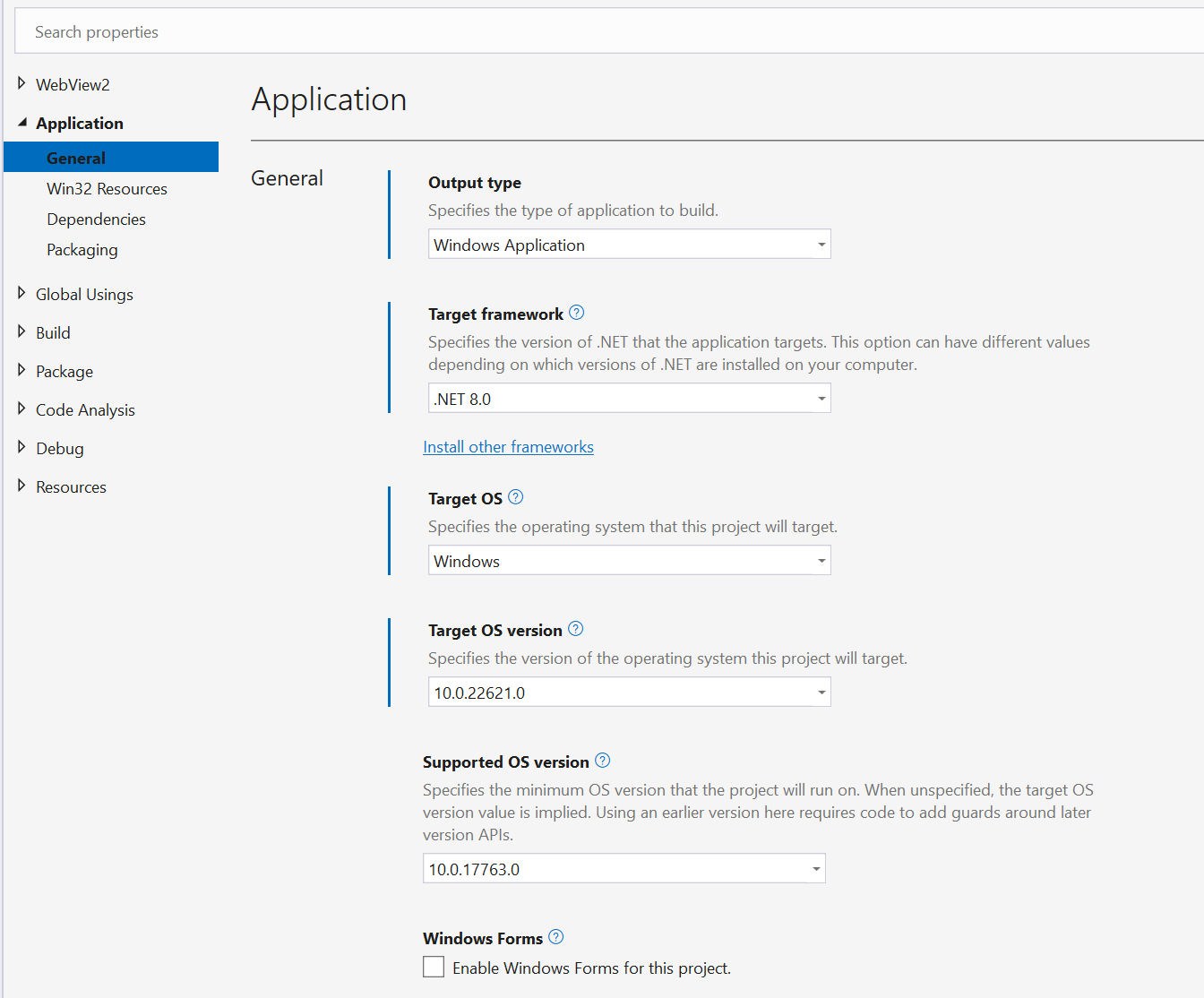Click the Install other frameworks link
The image size is (1204, 998).
point(508,446)
